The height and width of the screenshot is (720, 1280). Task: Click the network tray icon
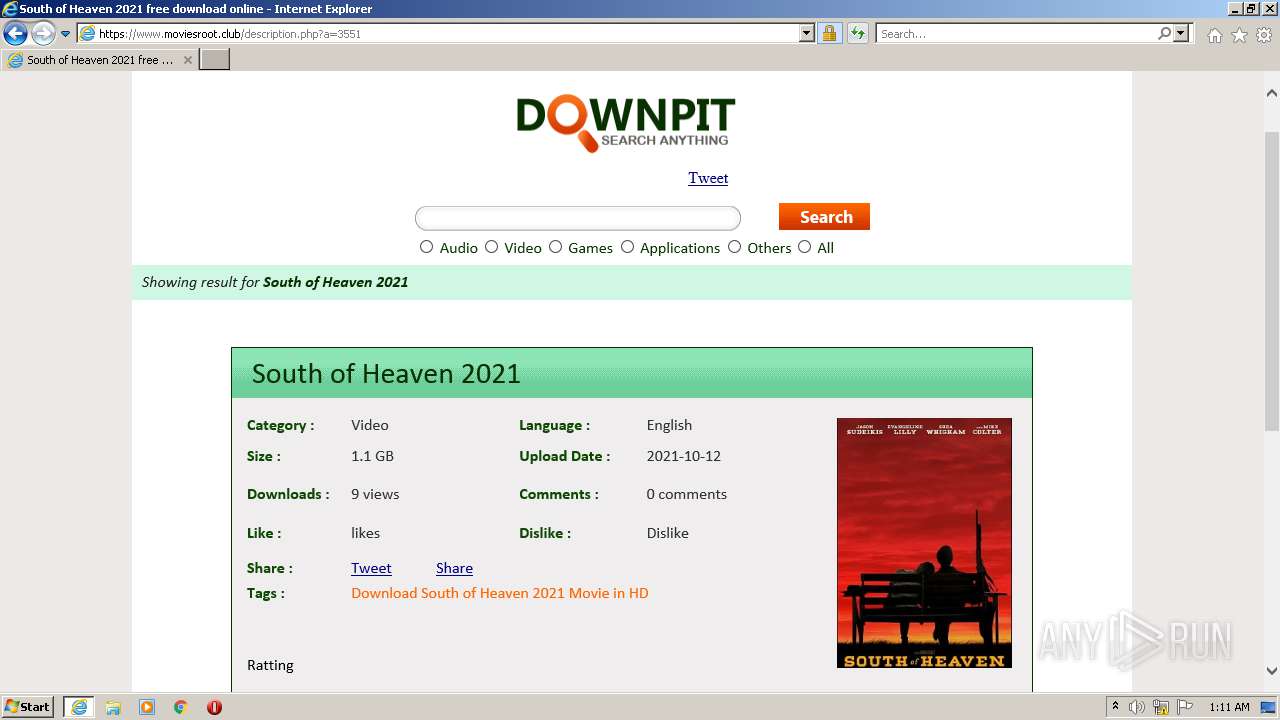pos(1161,707)
